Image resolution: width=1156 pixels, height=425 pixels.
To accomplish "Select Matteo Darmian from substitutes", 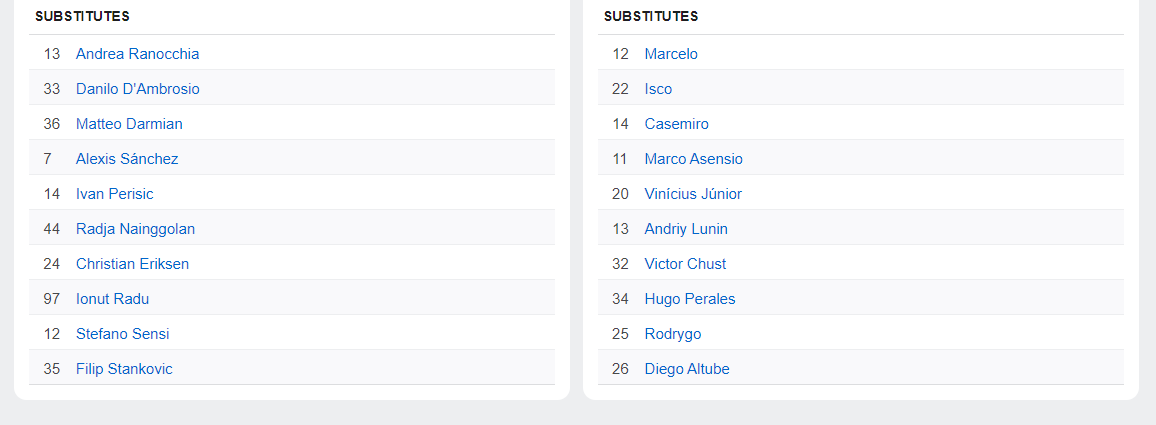I will [x=129, y=124].
